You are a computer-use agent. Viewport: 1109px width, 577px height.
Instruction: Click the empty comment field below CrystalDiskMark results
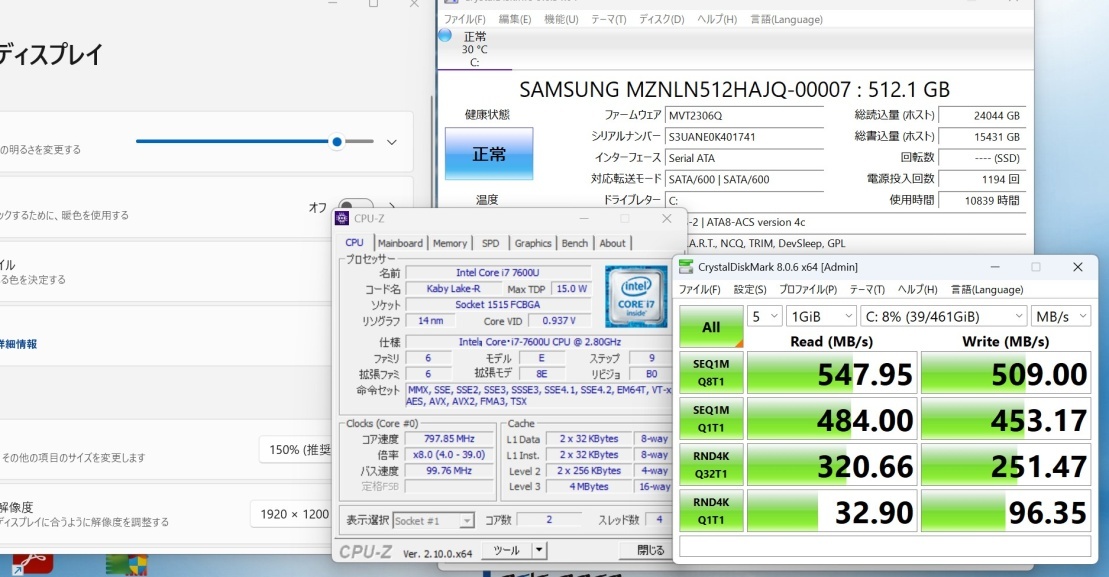[x=885, y=546]
